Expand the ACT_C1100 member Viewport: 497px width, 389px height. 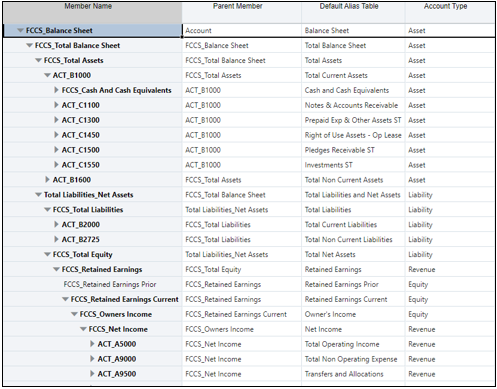[56, 105]
